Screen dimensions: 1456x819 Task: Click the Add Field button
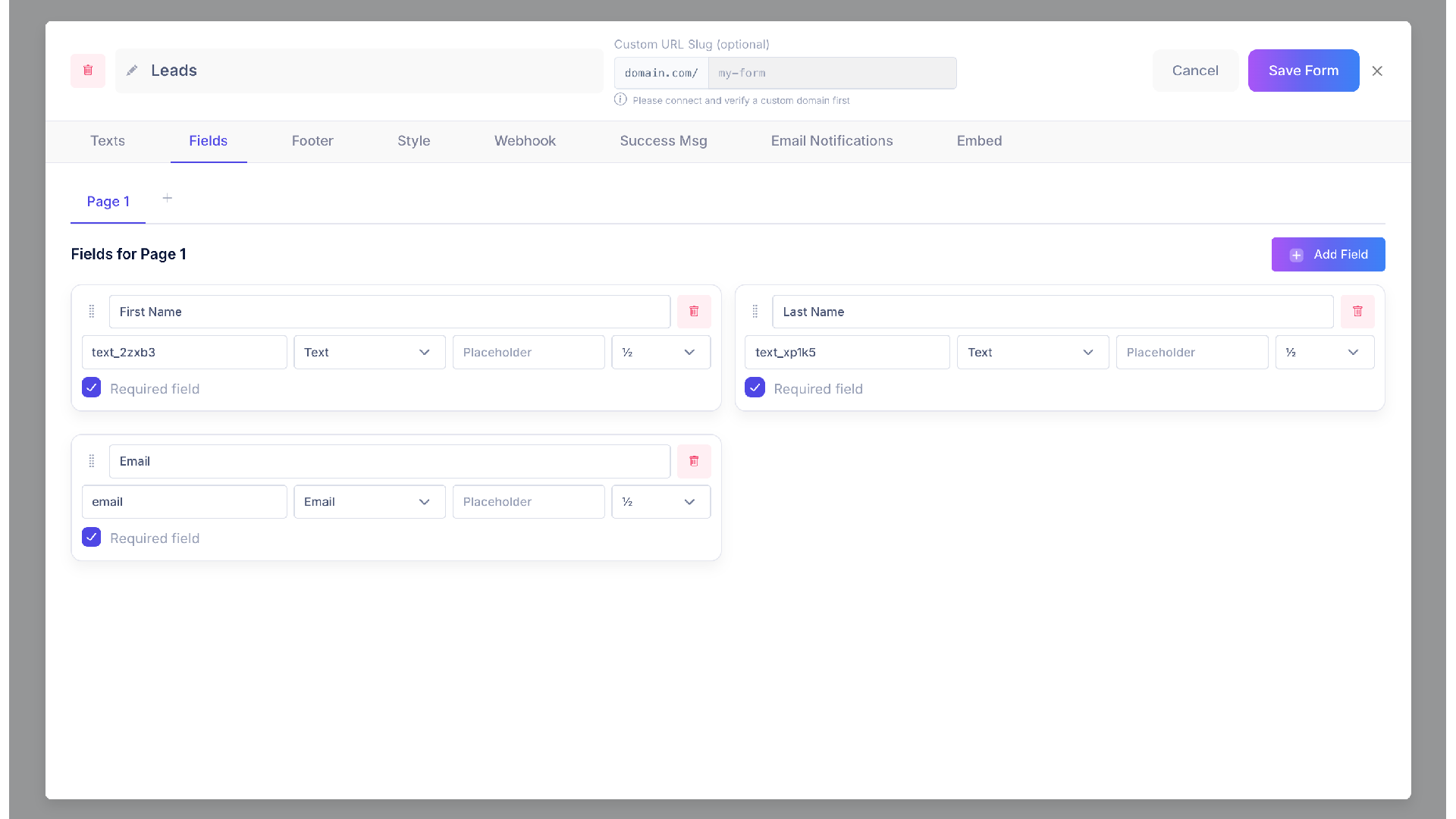[1328, 255]
